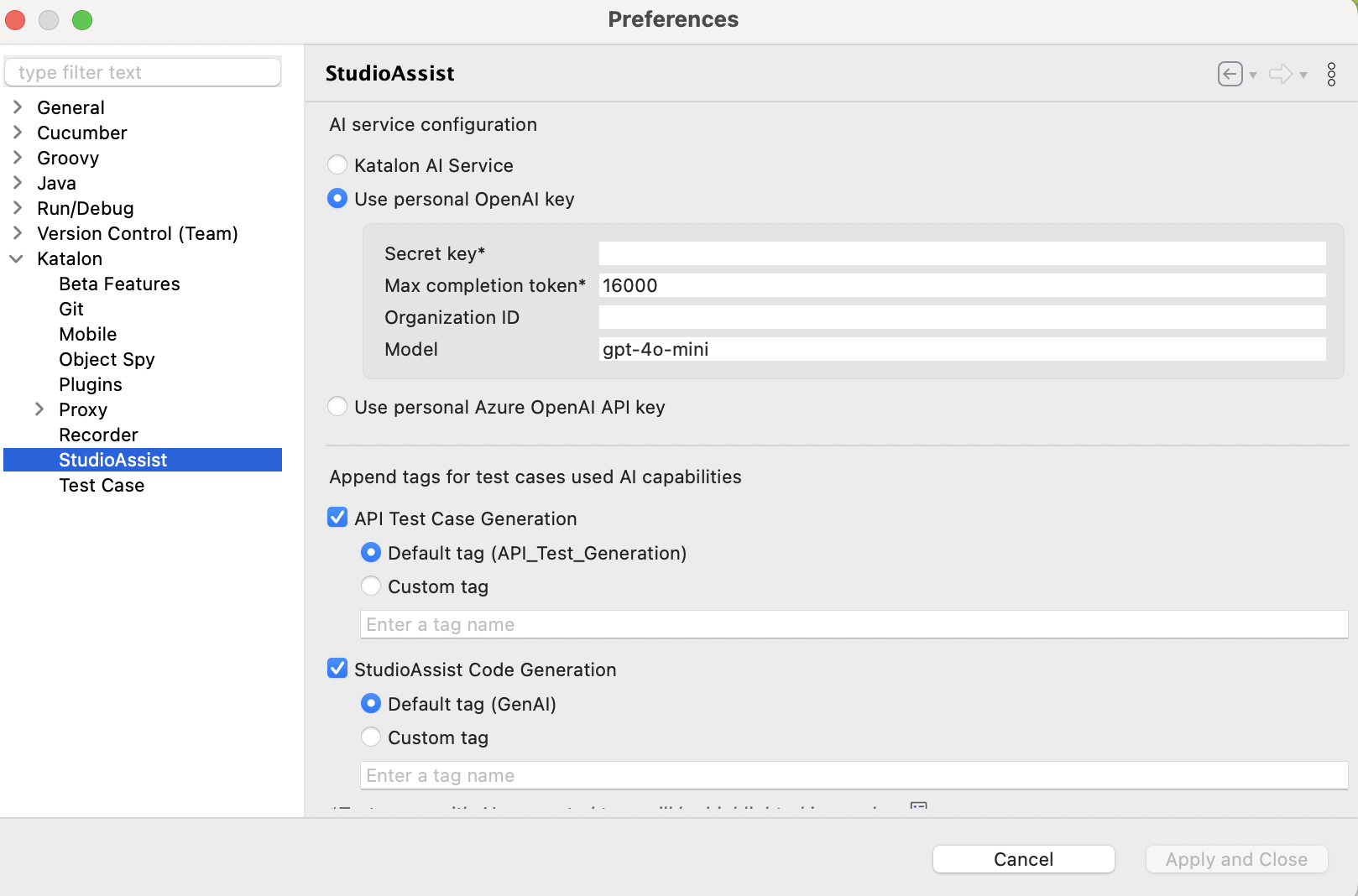Focus the Organization ID input field
1358x896 pixels.
(x=962, y=317)
